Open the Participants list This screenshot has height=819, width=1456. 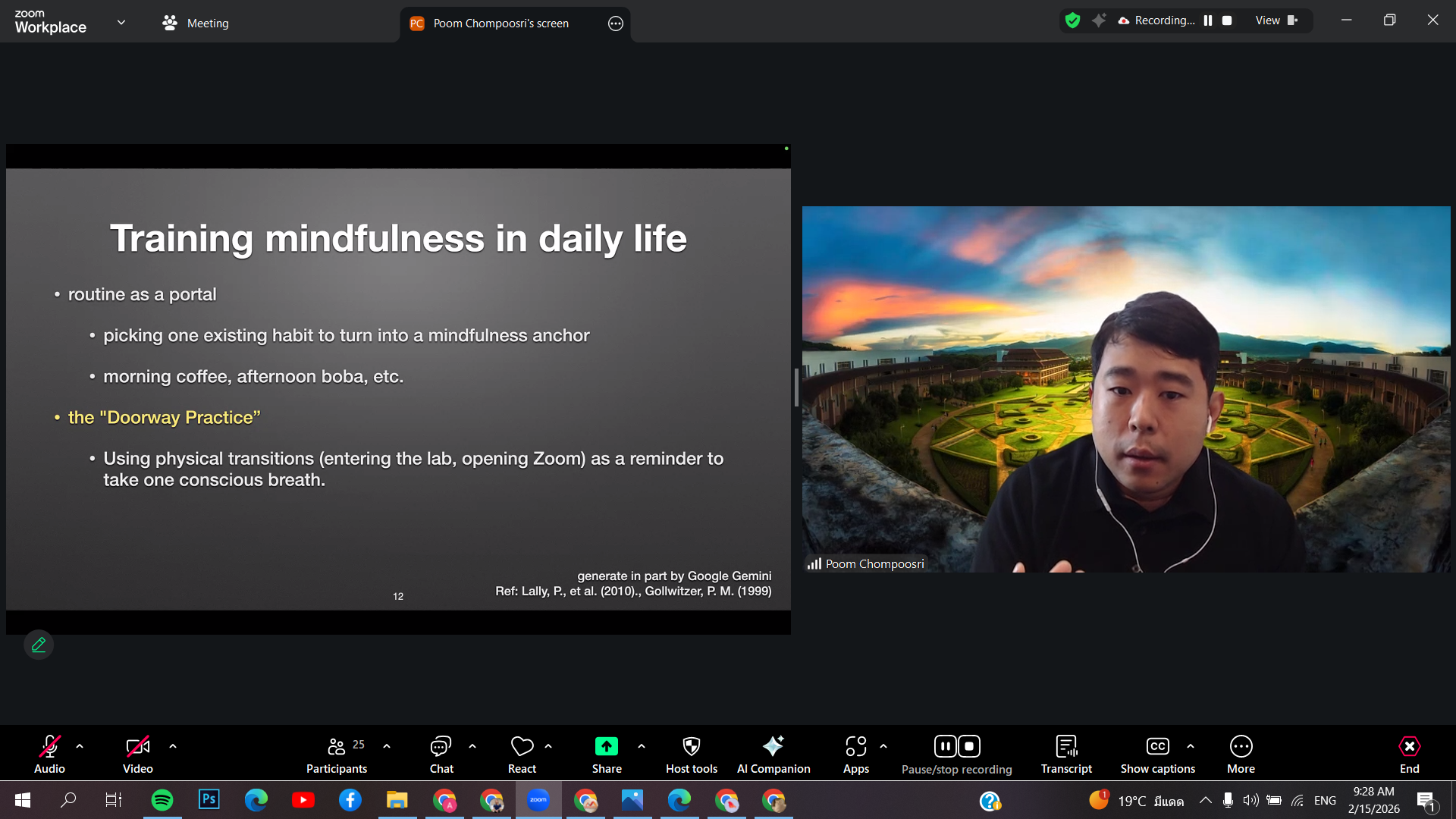pos(337,754)
